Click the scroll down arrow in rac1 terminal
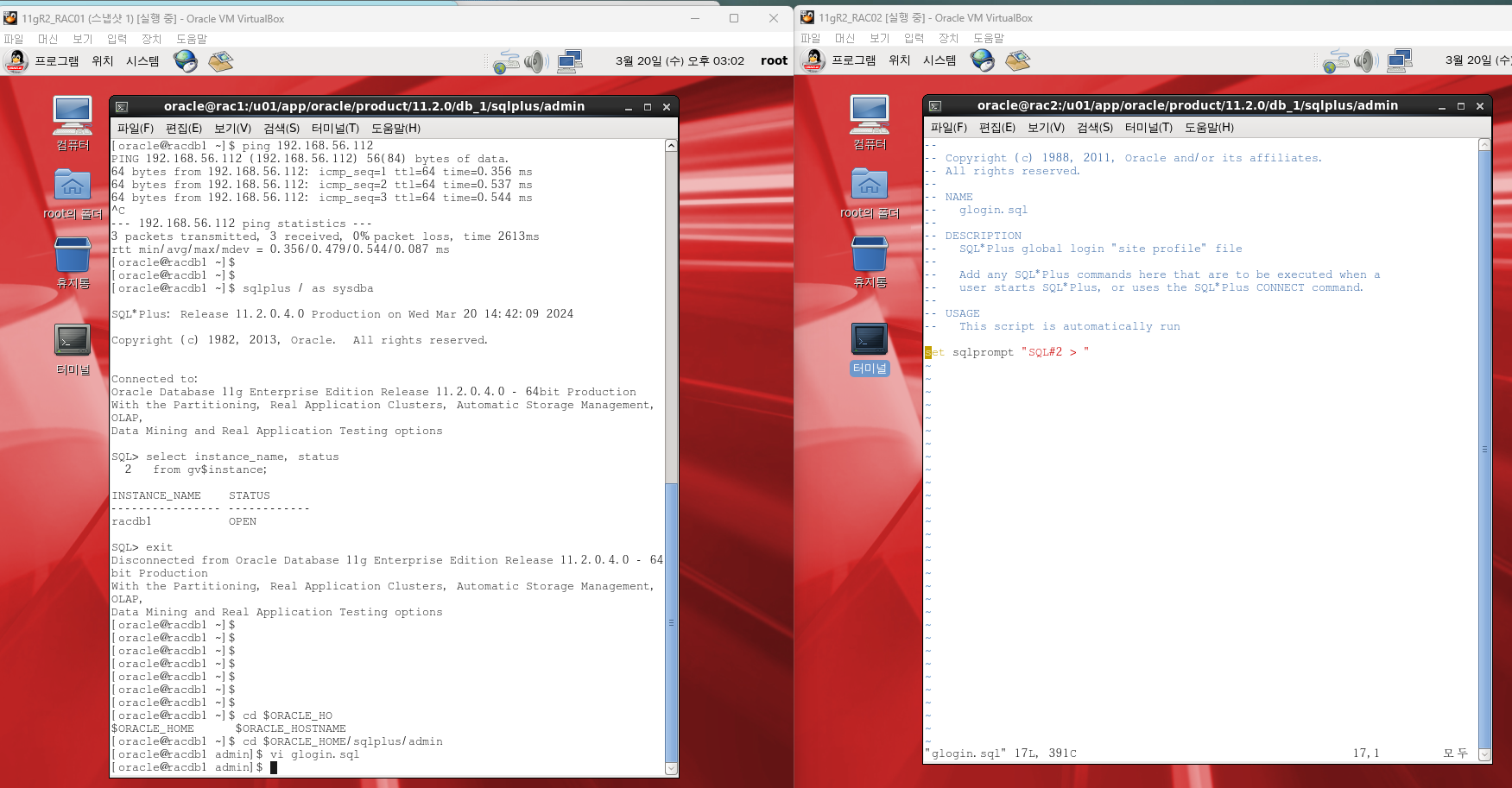 (671, 768)
